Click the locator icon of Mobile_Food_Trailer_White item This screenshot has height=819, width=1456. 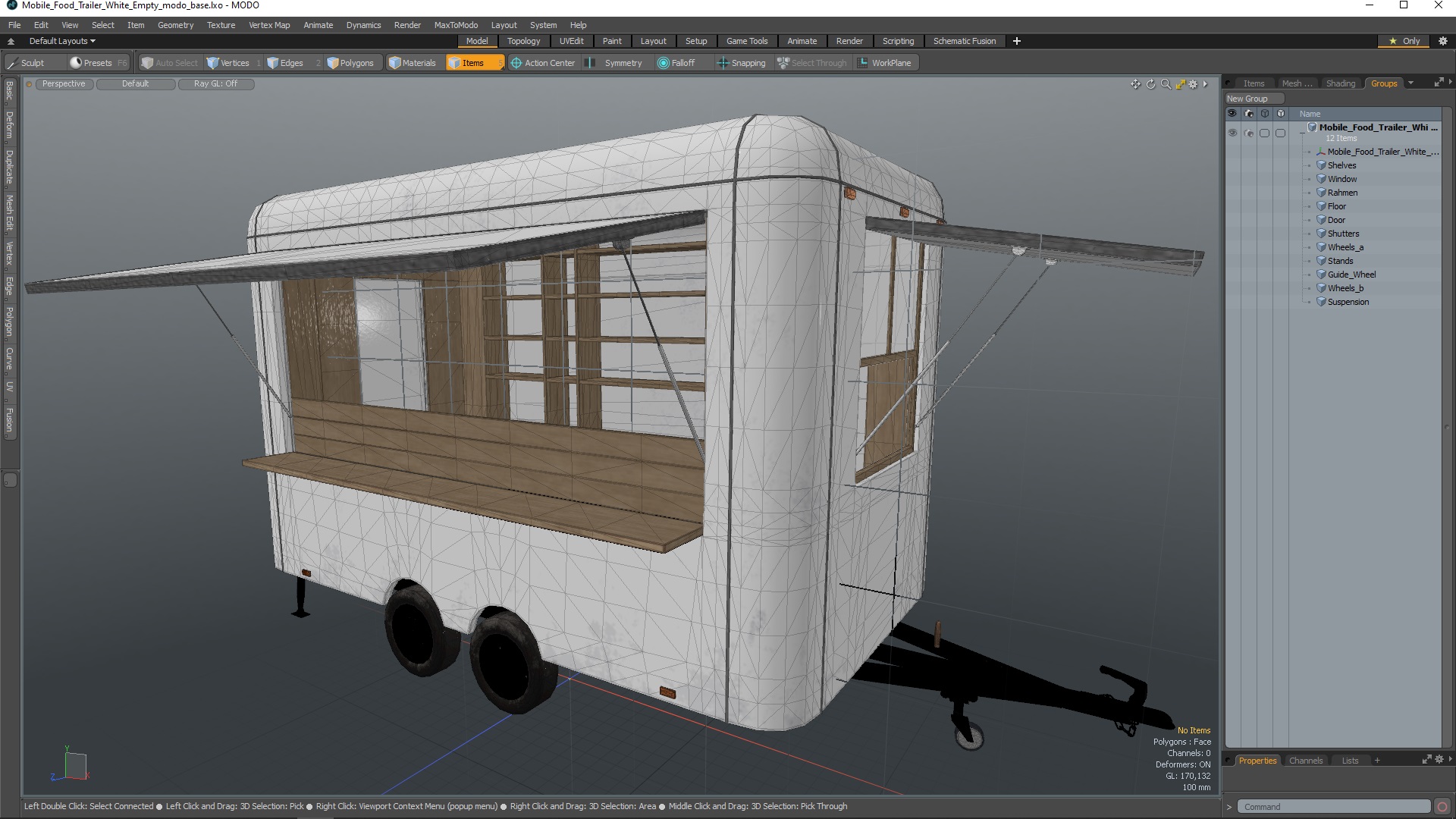(x=1321, y=152)
